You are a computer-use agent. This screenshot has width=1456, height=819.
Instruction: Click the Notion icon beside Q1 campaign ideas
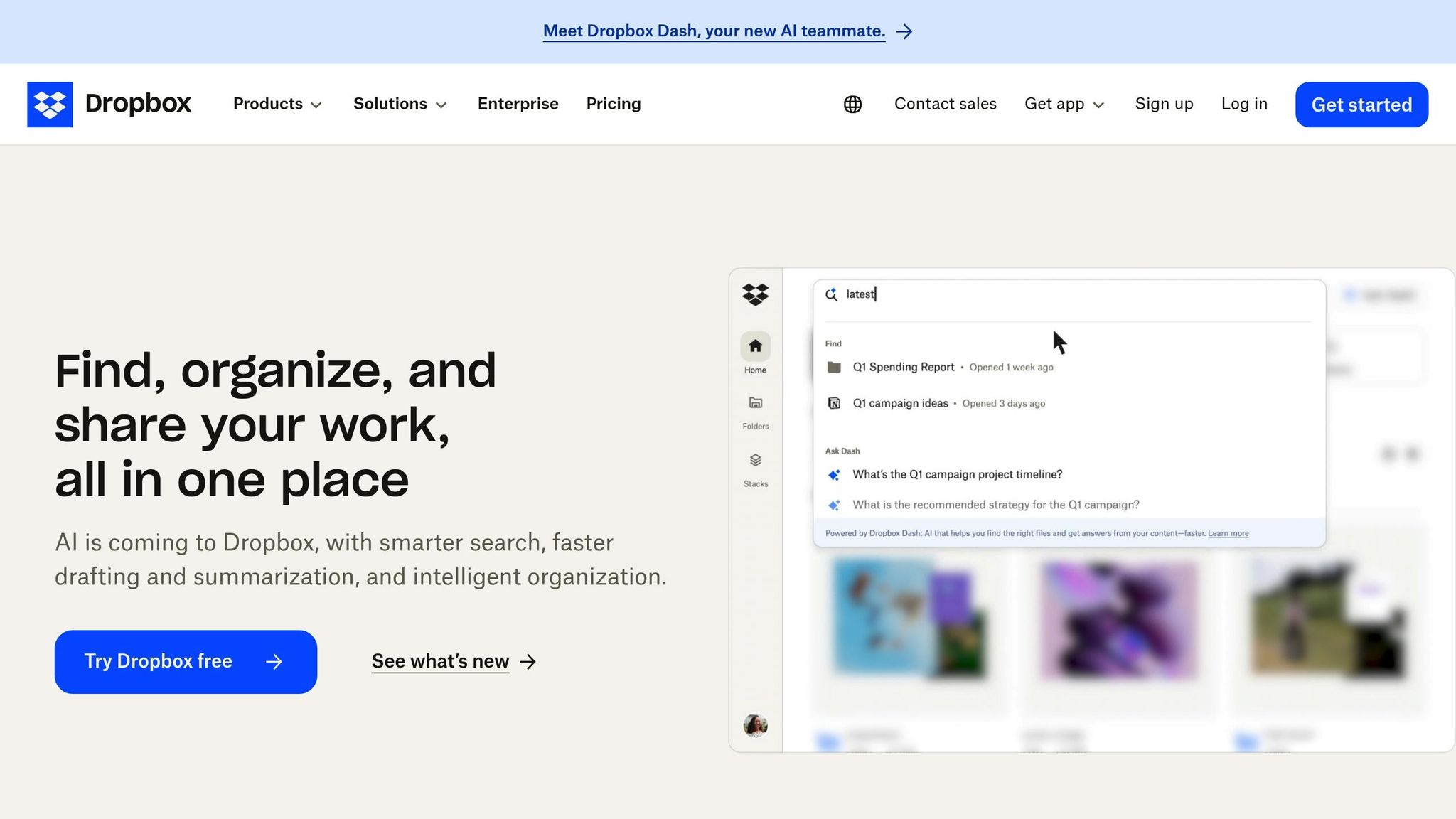(x=834, y=402)
